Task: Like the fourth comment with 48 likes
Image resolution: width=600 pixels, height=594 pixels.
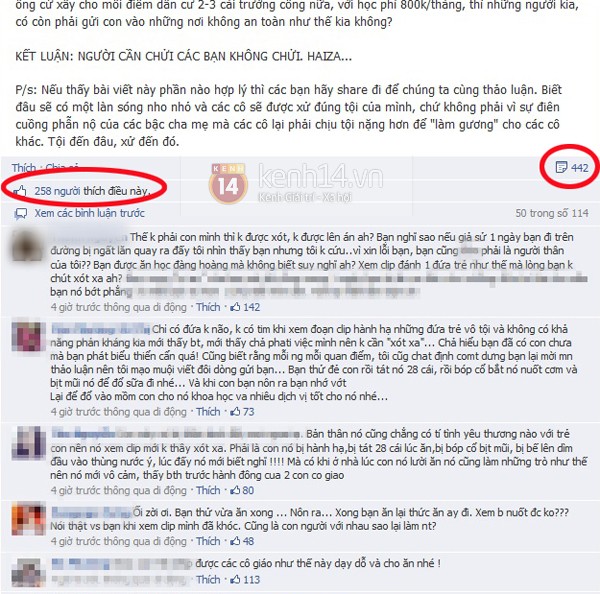Action: click(208, 541)
